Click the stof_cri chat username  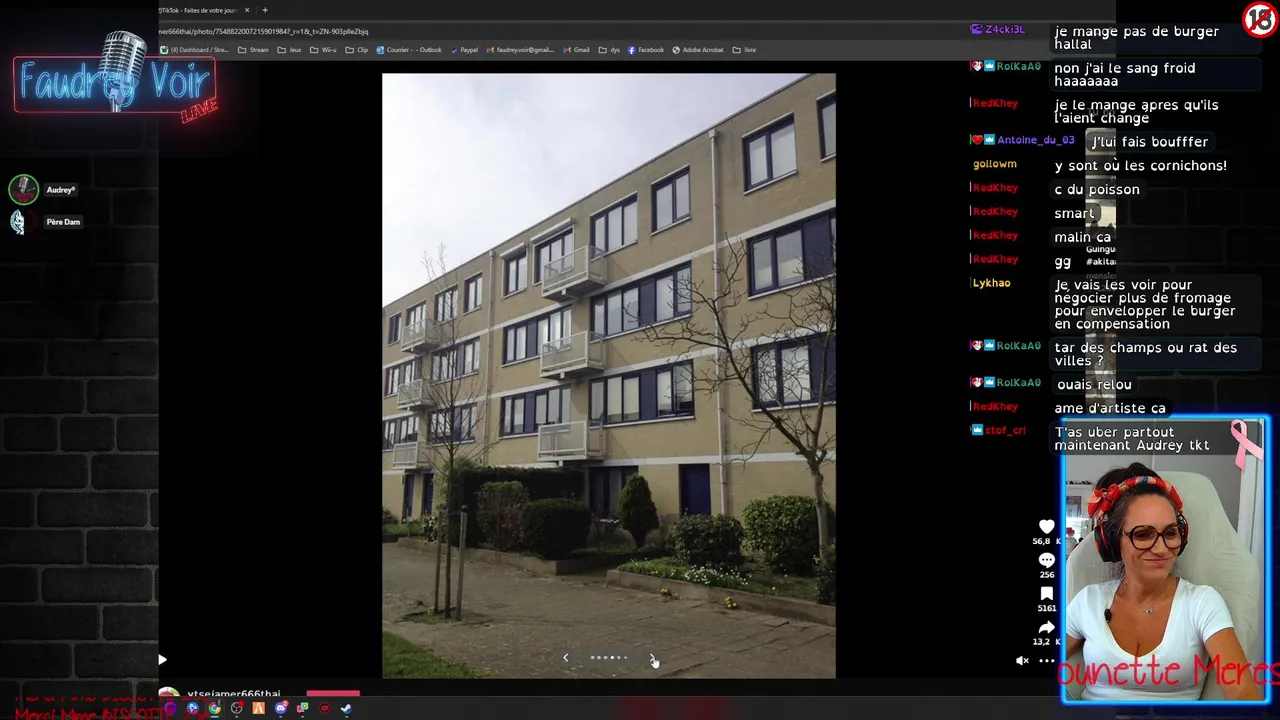click(1005, 430)
